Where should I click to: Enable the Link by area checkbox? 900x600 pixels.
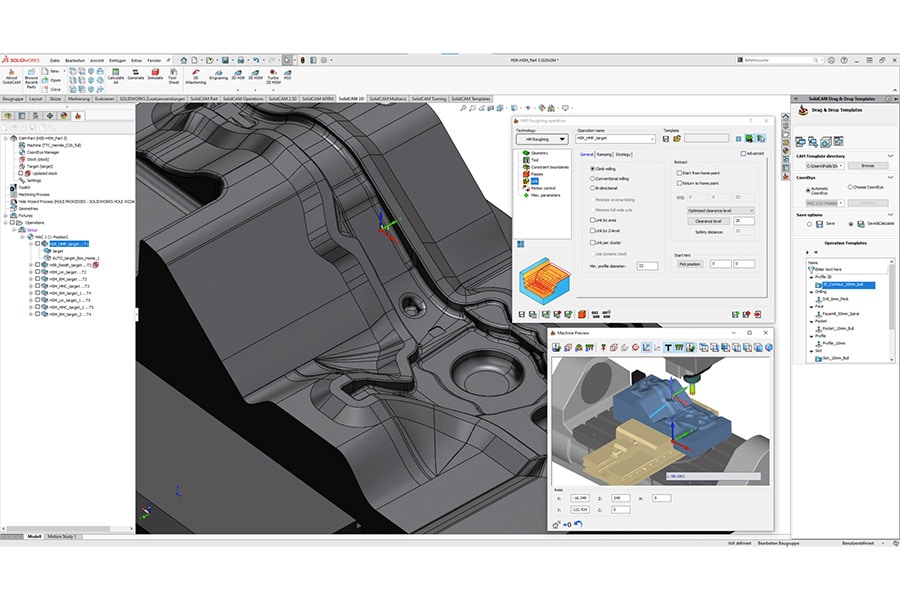click(x=592, y=220)
